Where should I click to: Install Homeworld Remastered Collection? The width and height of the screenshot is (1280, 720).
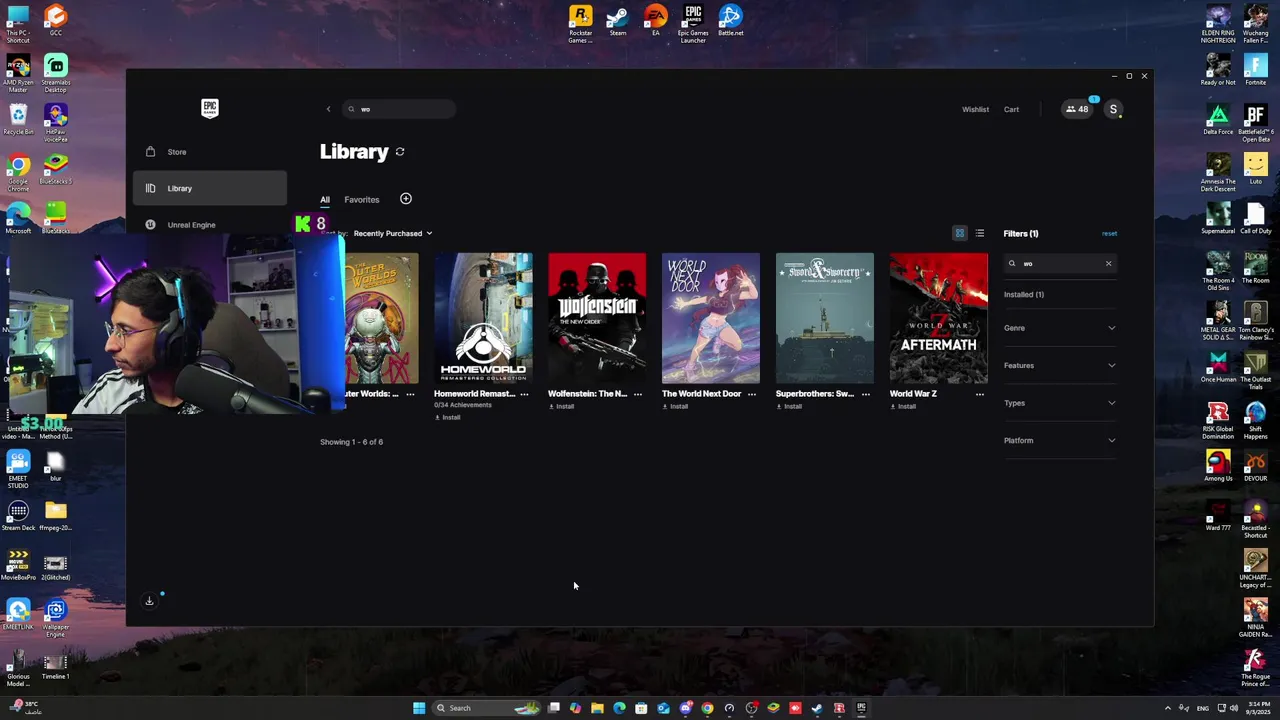click(x=448, y=417)
